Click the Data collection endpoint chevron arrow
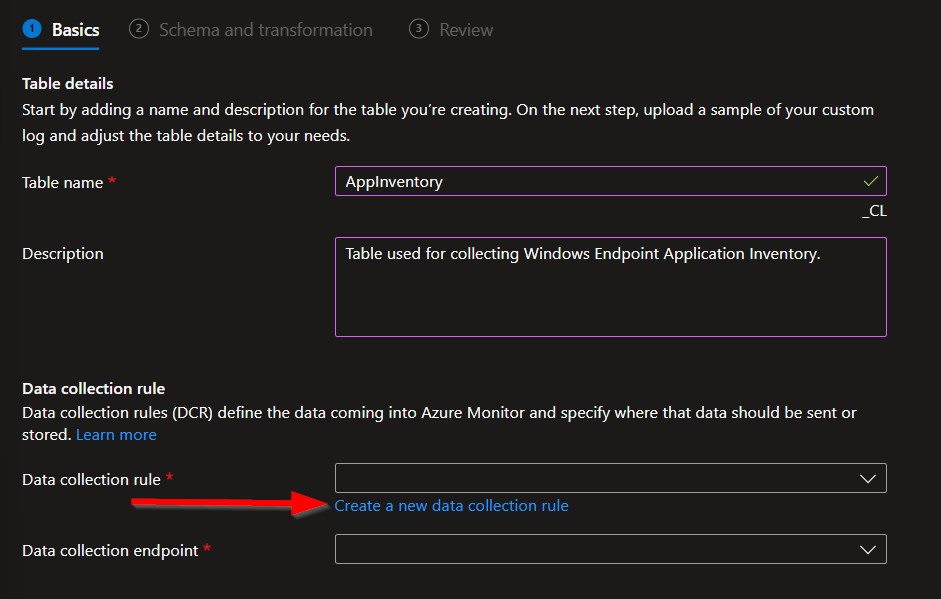Viewport: 941px width, 599px height. [x=868, y=550]
